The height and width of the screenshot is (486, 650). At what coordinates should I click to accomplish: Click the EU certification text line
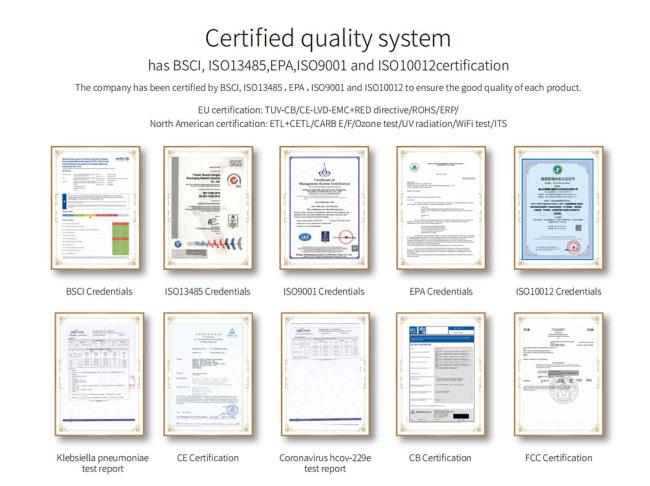click(324, 107)
